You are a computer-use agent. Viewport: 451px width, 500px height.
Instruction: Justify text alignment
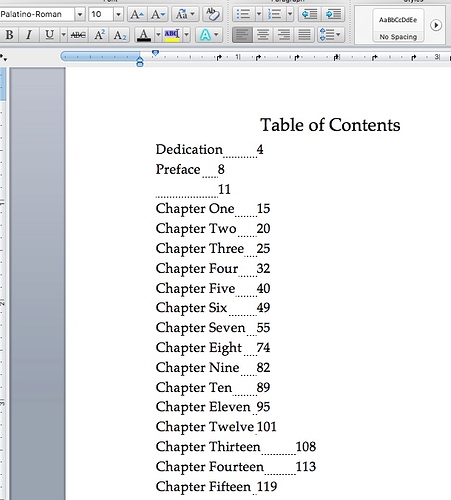coord(304,35)
